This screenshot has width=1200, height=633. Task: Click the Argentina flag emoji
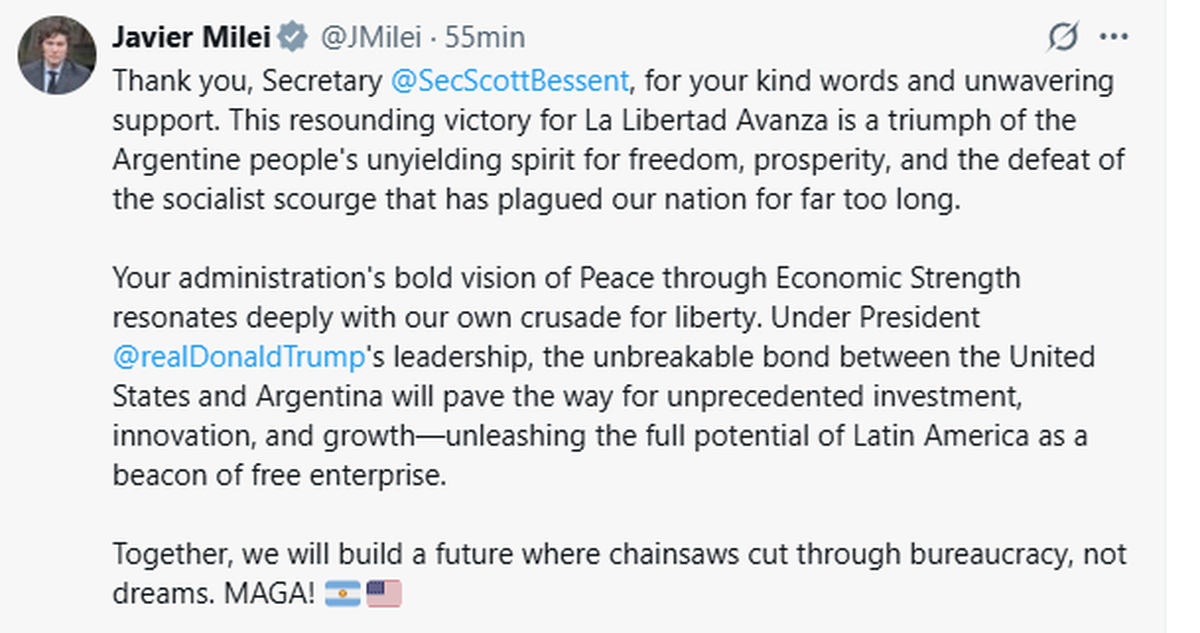click(342, 592)
